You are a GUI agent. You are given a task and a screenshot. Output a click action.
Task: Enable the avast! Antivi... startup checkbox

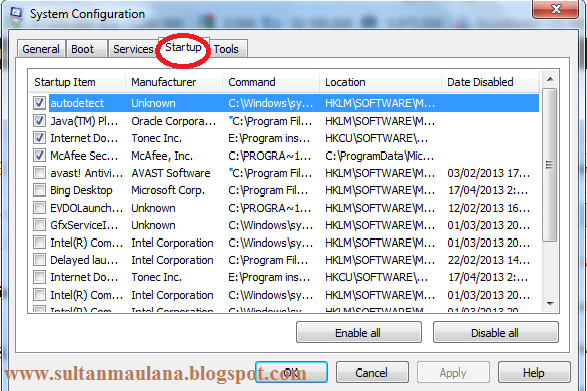click(x=39, y=173)
